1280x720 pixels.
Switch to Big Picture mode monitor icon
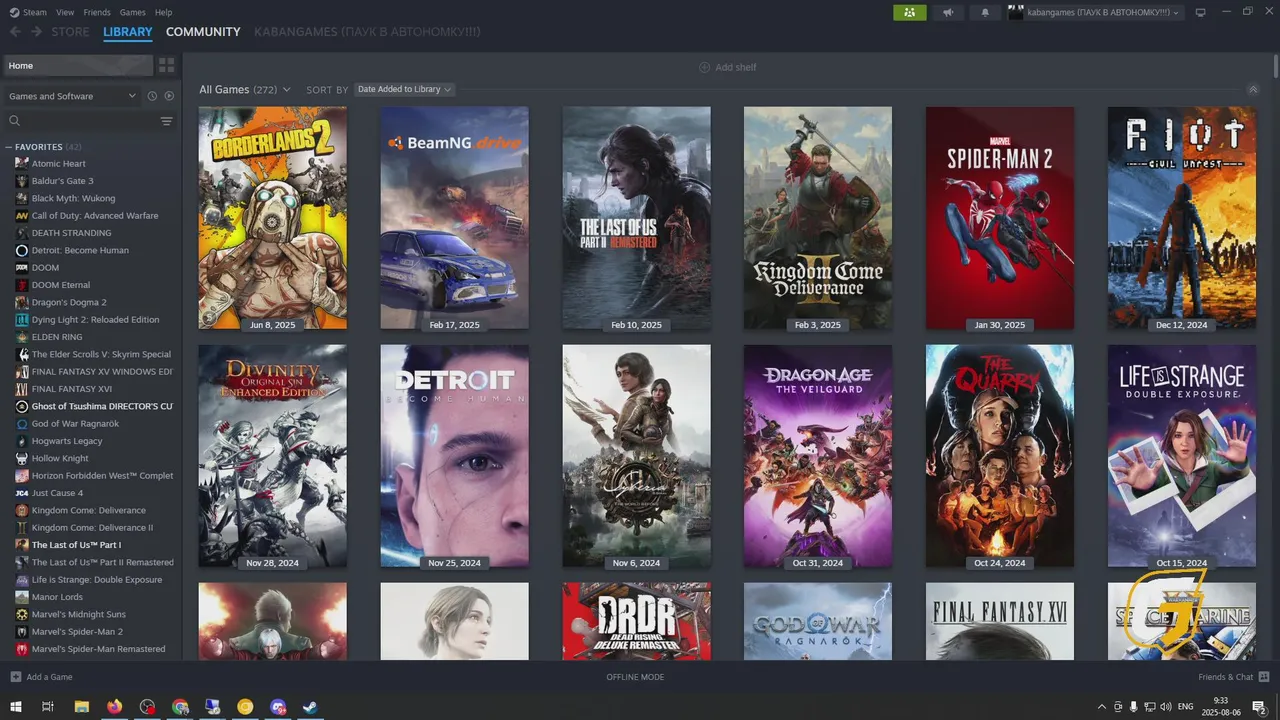tap(1200, 12)
